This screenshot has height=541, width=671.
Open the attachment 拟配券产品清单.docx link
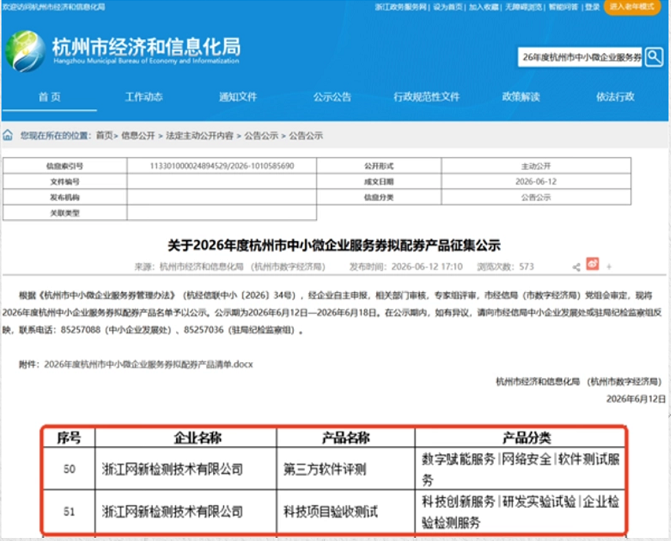coord(148,364)
